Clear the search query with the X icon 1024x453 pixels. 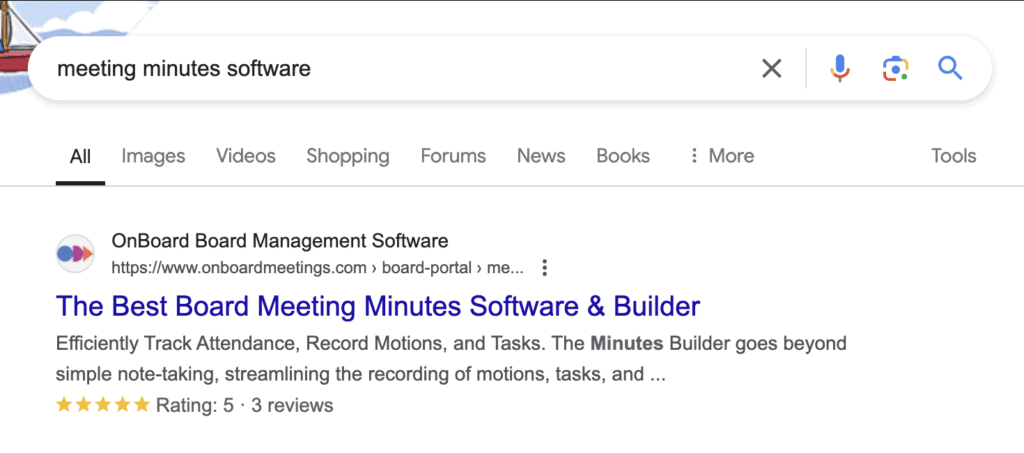click(771, 69)
